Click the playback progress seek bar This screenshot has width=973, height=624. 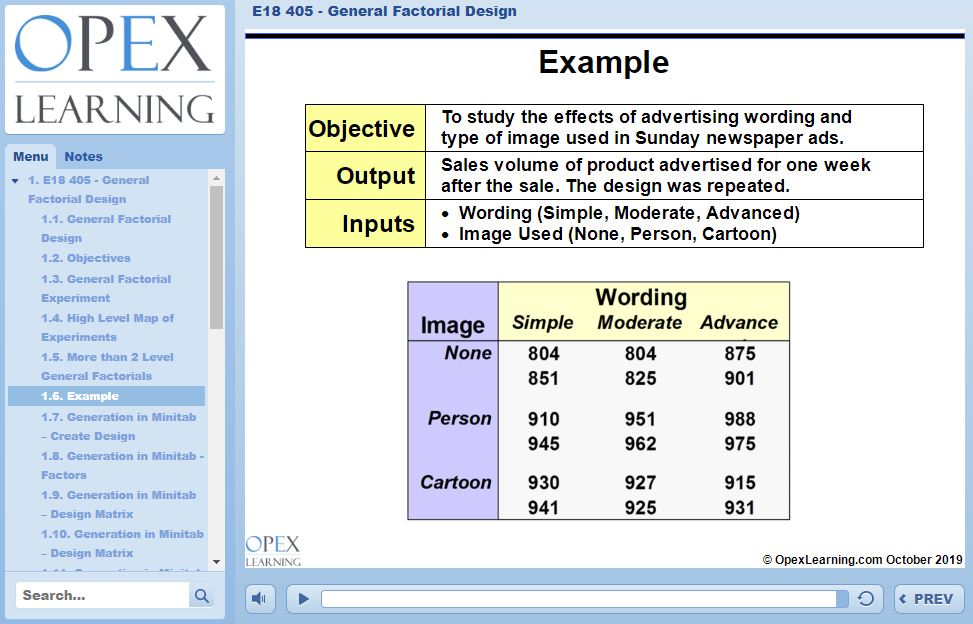click(x=578, y=599)
